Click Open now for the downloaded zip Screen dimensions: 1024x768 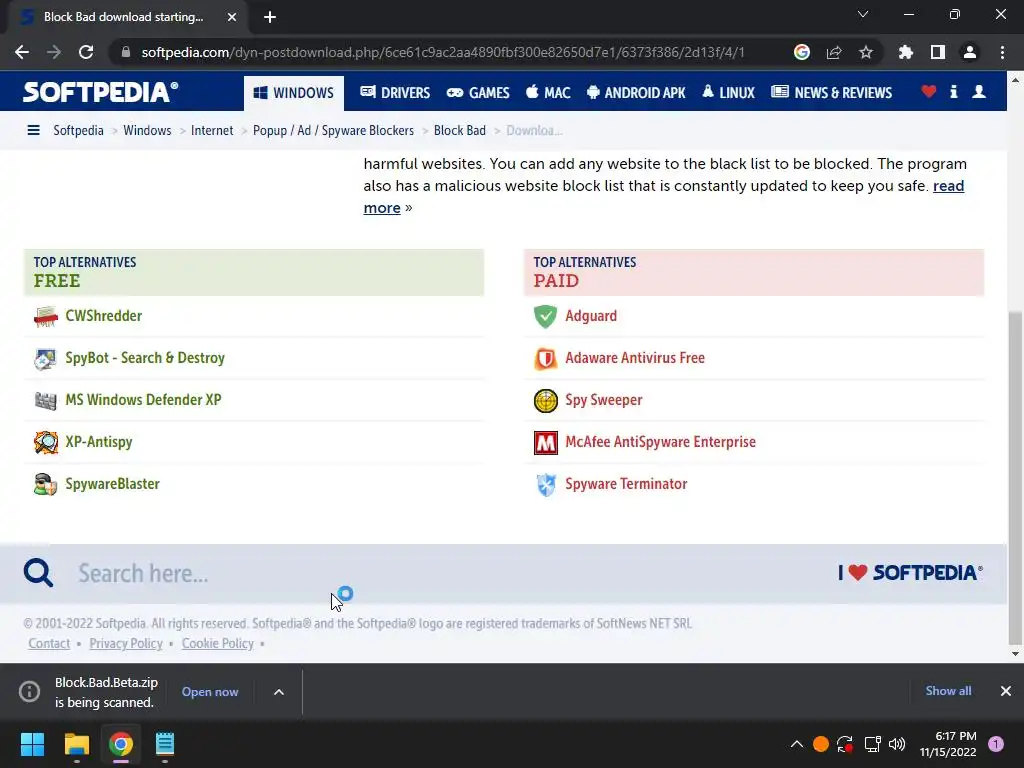[210, 692]
